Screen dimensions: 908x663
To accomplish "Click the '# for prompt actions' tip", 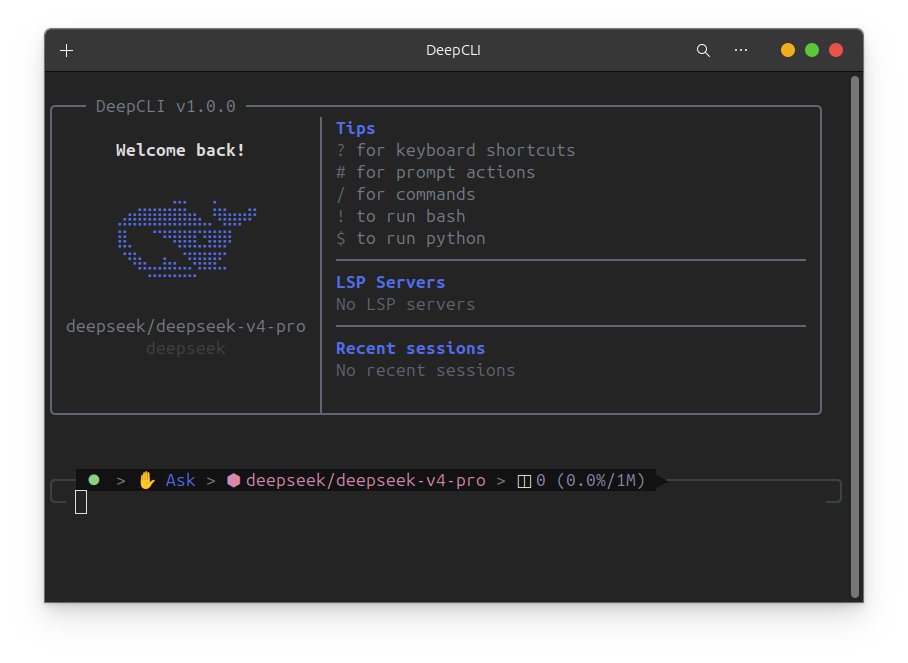I will [435, 172].
